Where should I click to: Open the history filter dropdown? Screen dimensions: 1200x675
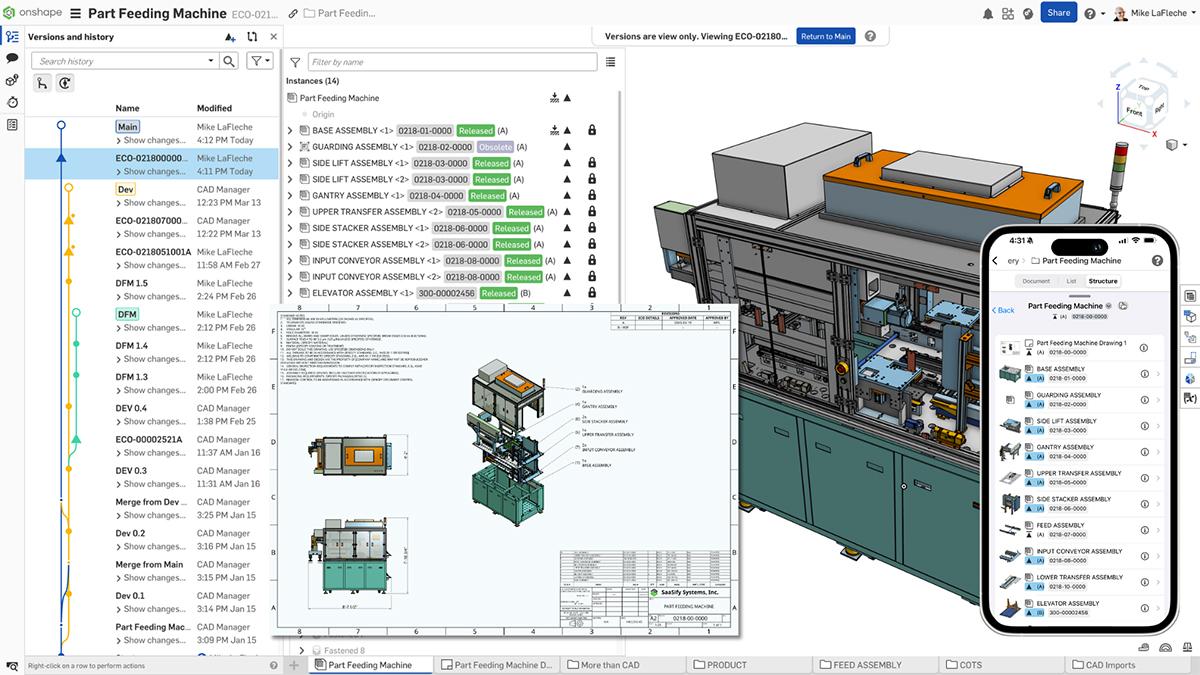click(x=259, y=61)
